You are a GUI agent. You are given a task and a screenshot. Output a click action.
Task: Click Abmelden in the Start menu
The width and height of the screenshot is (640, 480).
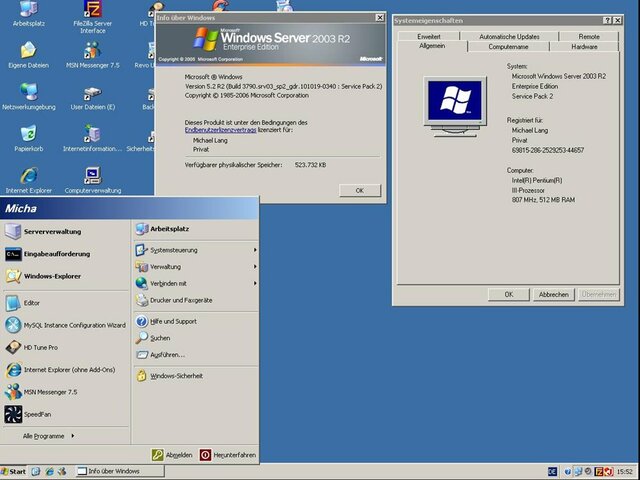(172, 455)
